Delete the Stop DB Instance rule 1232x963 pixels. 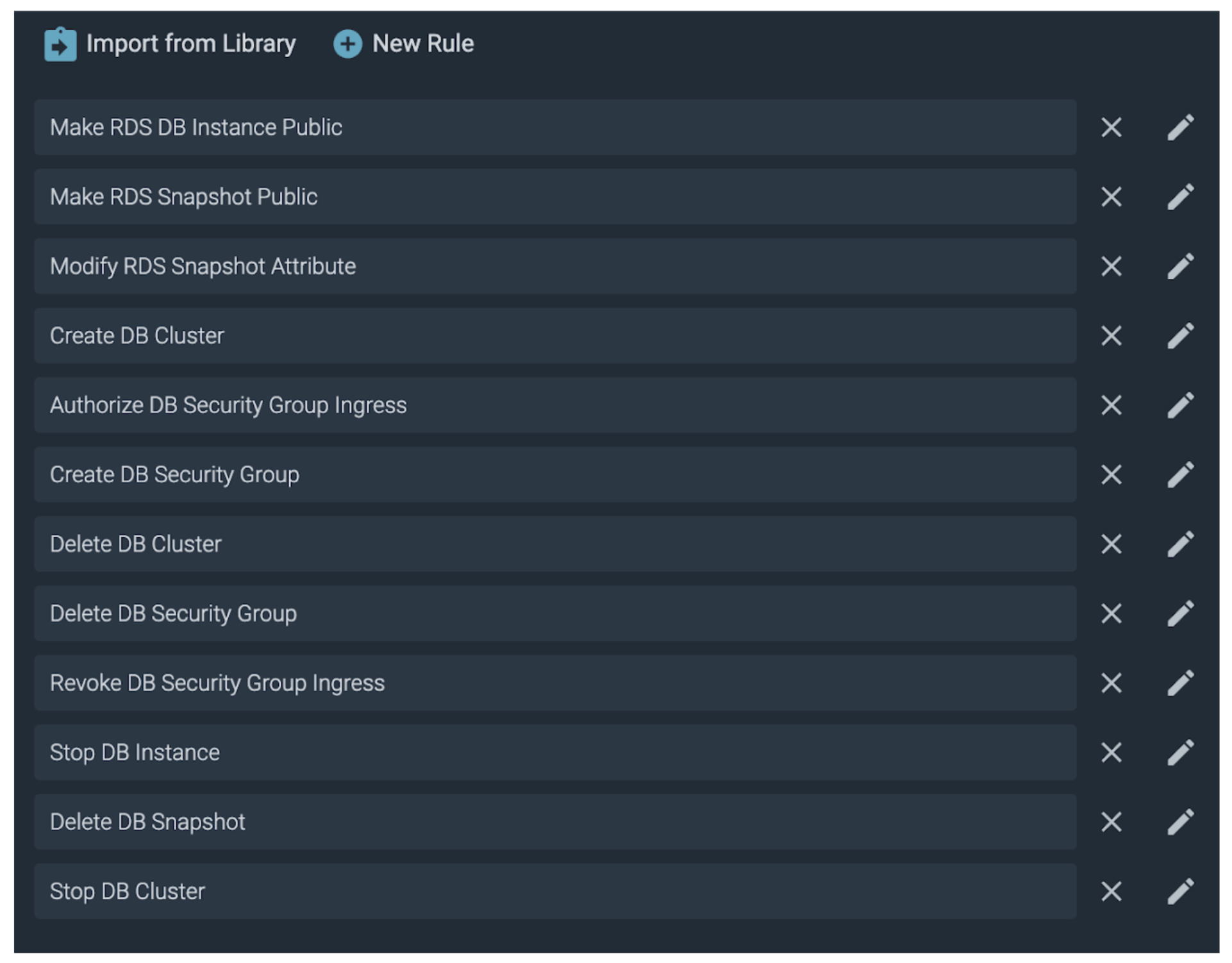pos(1111,752)
